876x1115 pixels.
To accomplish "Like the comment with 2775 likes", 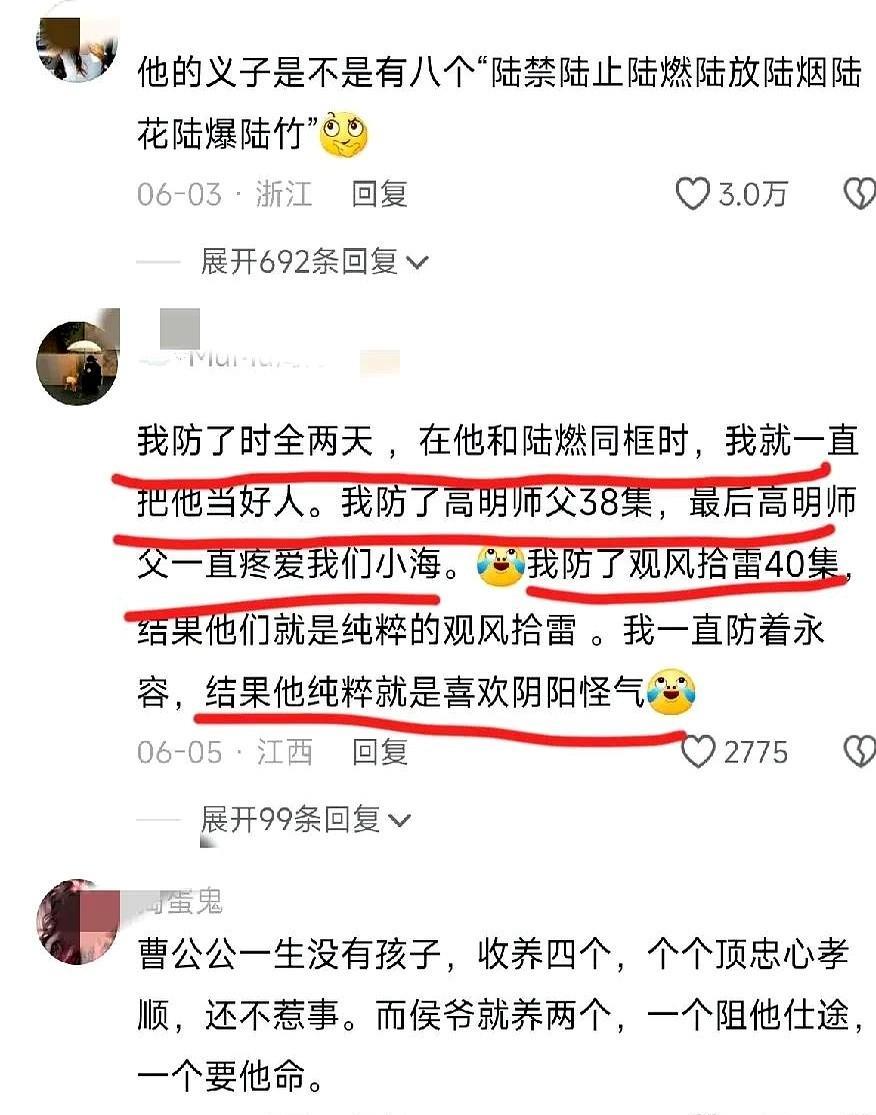I will [x=698, y=751].
